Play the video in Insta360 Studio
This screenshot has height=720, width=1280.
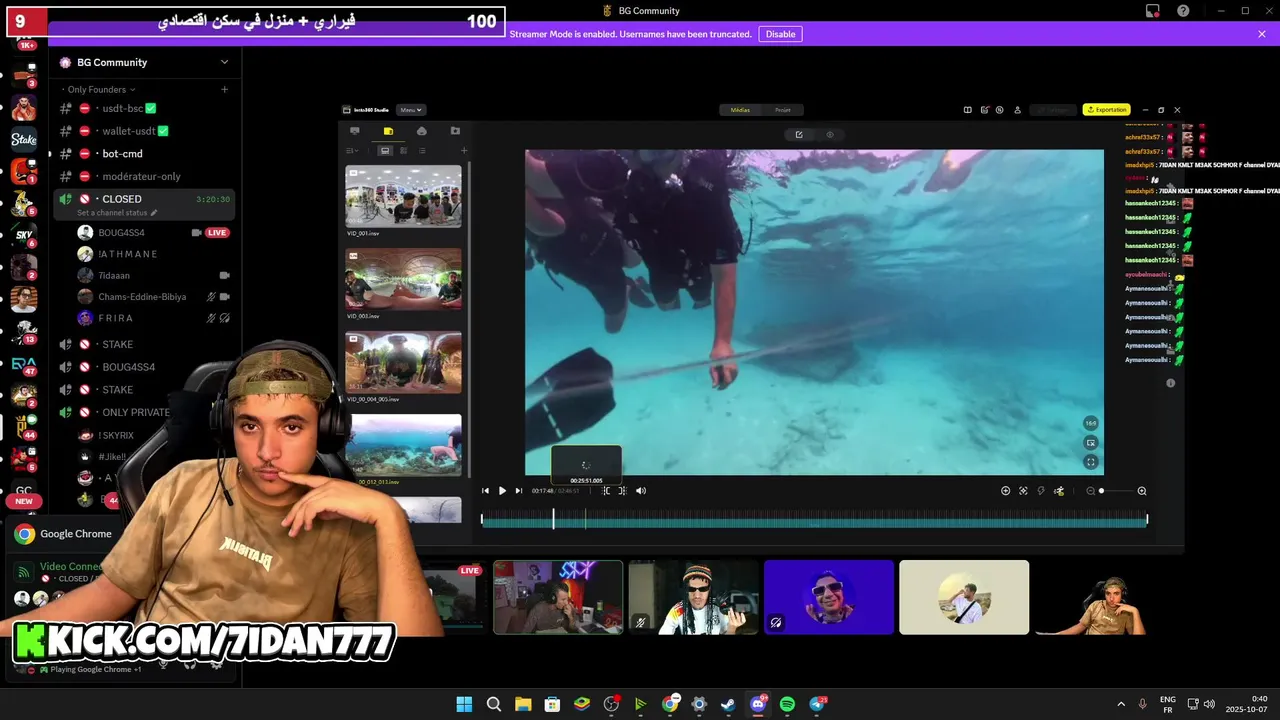pyautogui.click(x=502, y=491)
